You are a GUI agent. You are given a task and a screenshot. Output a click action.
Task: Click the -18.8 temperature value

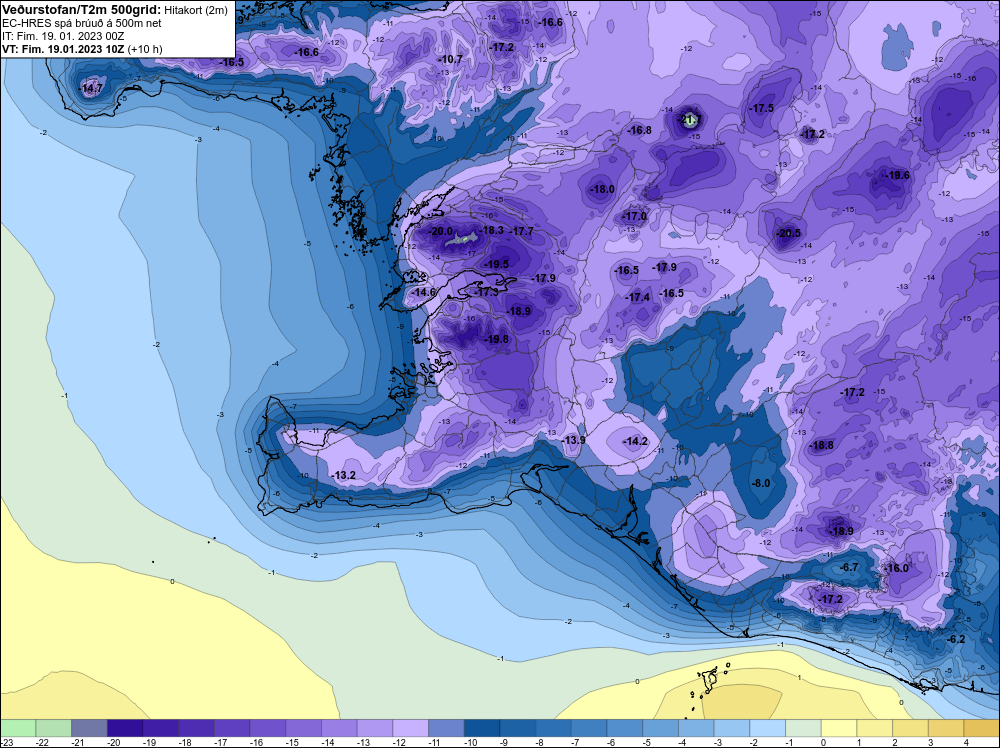(821, 446)
